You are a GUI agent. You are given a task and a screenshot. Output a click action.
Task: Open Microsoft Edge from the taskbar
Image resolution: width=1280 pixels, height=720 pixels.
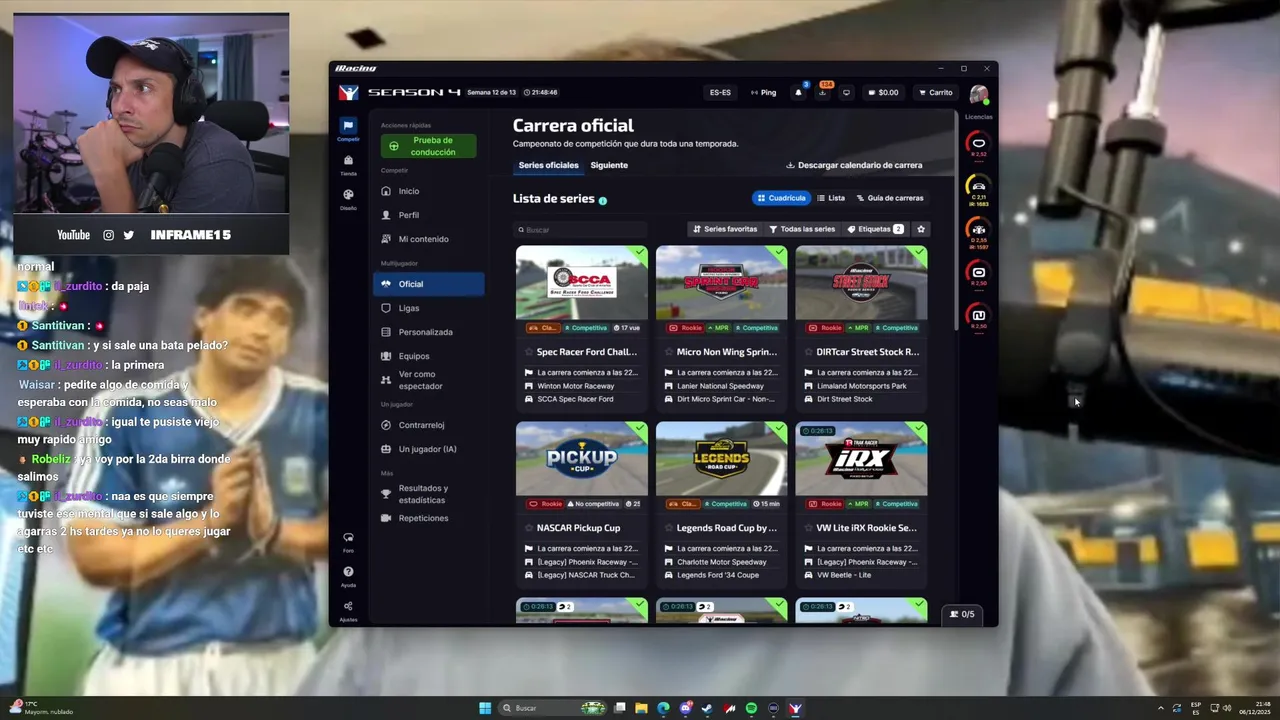pos(664,708)
